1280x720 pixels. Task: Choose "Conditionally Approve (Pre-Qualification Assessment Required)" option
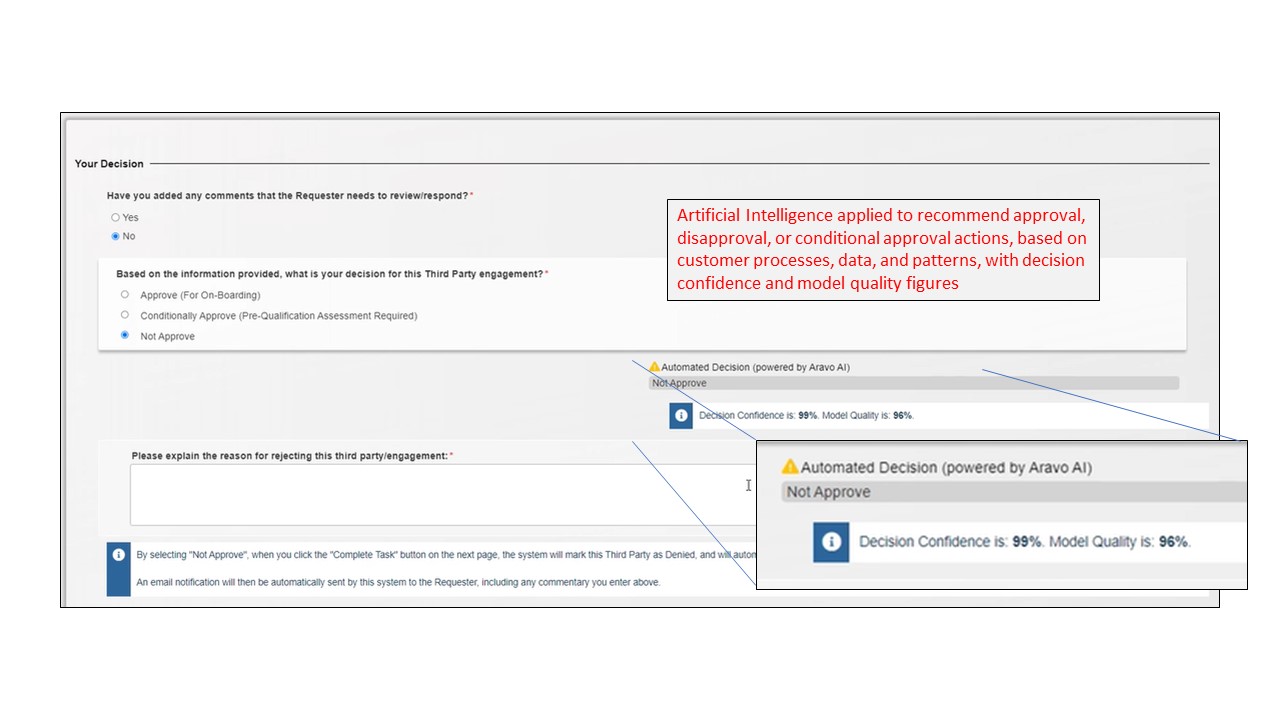click(x=125, y=315)
